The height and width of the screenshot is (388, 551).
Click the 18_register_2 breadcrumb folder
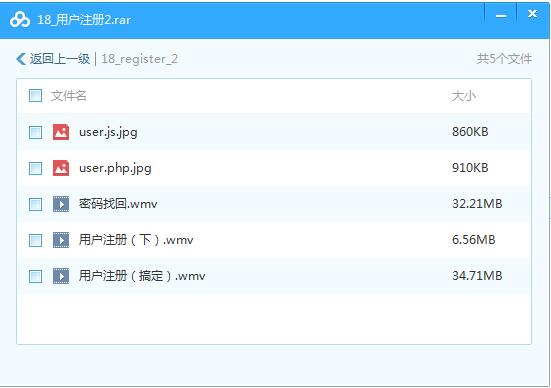point(140,59)
